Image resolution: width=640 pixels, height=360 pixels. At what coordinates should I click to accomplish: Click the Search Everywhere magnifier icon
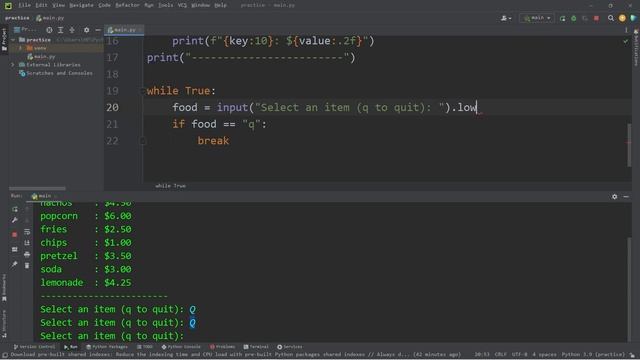point(611,18)
